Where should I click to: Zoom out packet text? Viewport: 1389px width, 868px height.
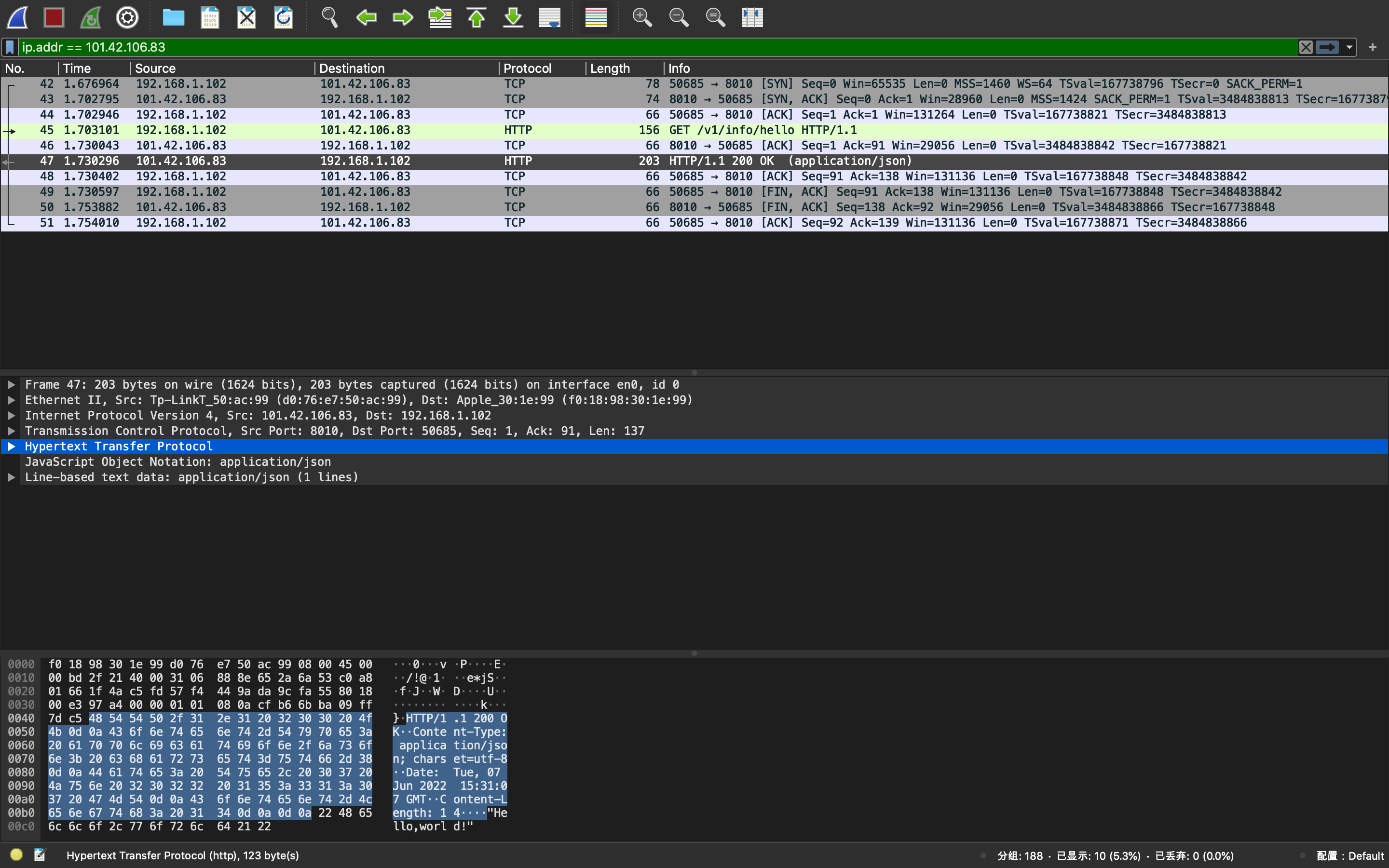tap(679, 17)
